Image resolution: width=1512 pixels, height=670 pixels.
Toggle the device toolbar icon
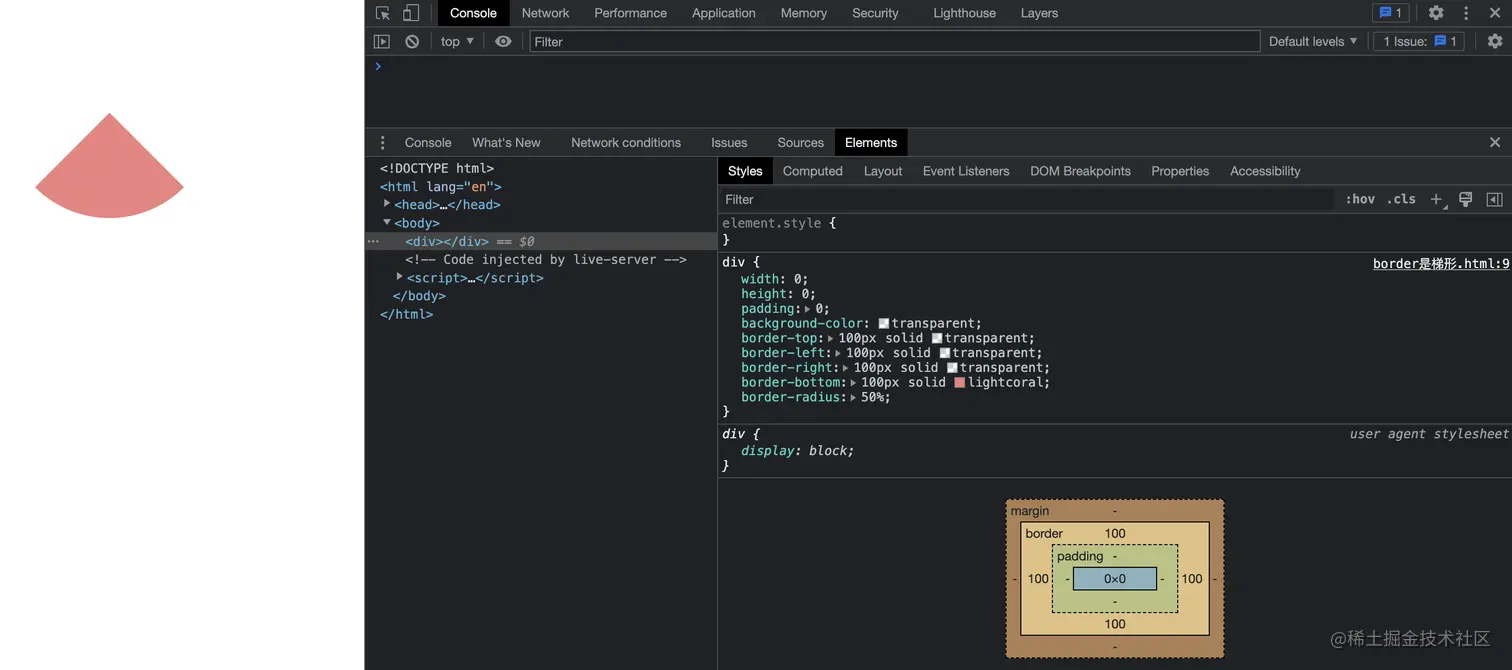(411, 13)
